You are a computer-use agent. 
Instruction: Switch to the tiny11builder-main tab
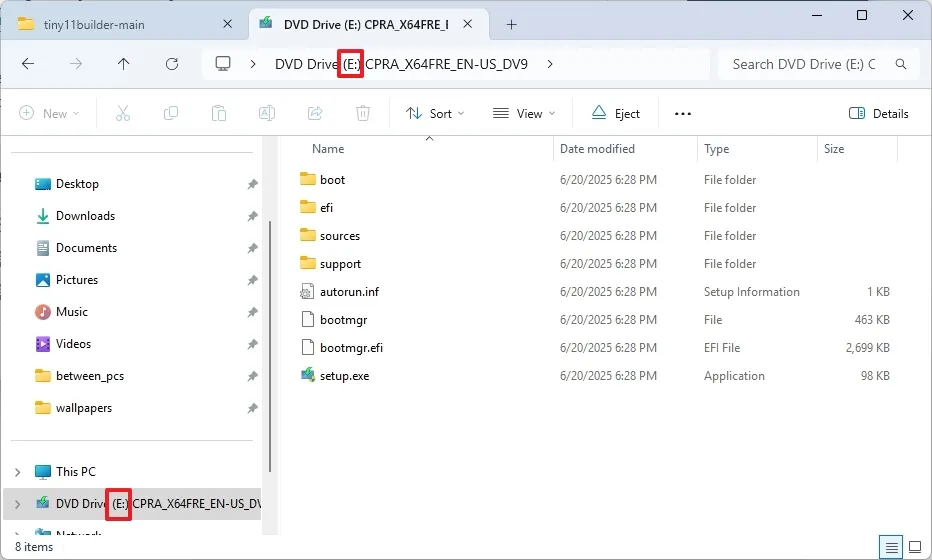click(x=125, y=24)
